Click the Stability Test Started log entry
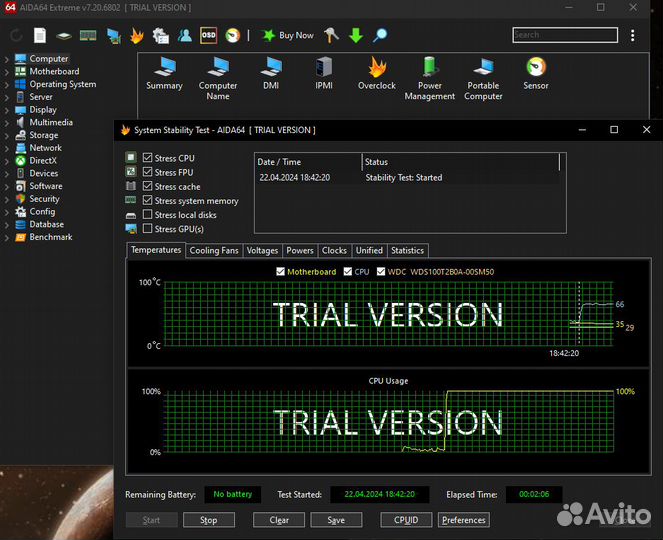 coord(409,178)
